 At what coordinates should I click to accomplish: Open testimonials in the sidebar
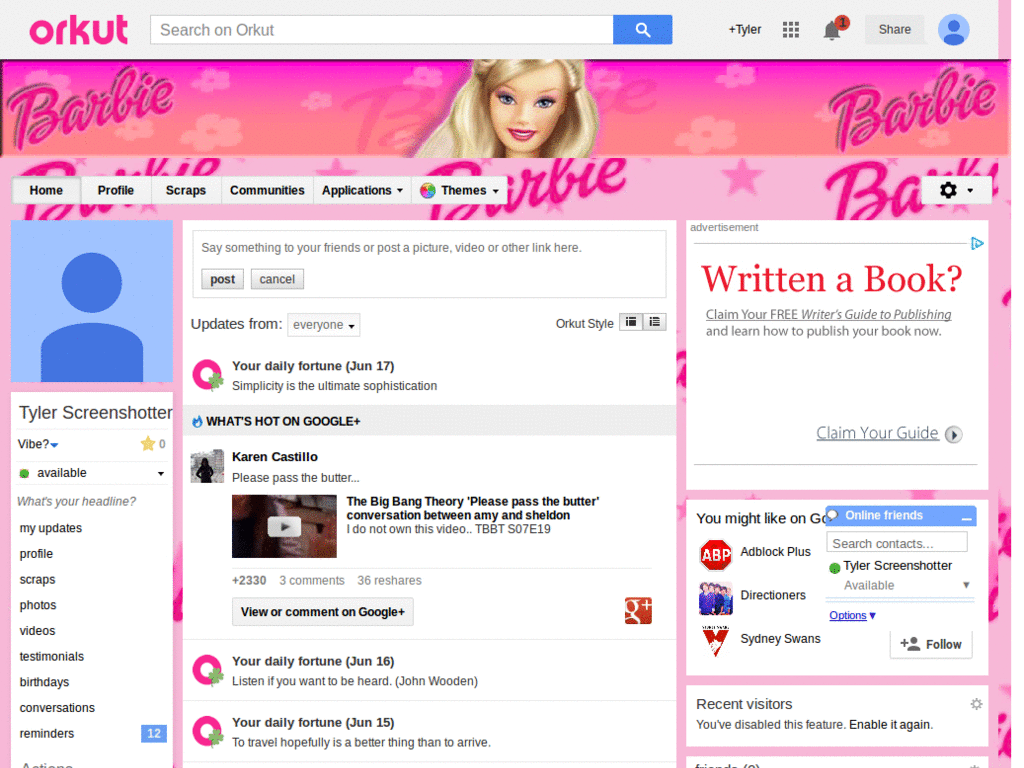52,656
